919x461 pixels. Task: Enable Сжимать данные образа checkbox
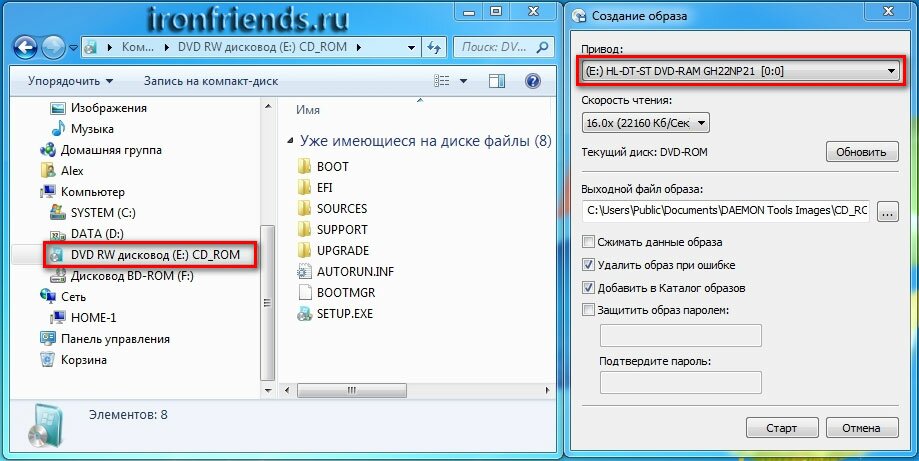coord(588,241)
